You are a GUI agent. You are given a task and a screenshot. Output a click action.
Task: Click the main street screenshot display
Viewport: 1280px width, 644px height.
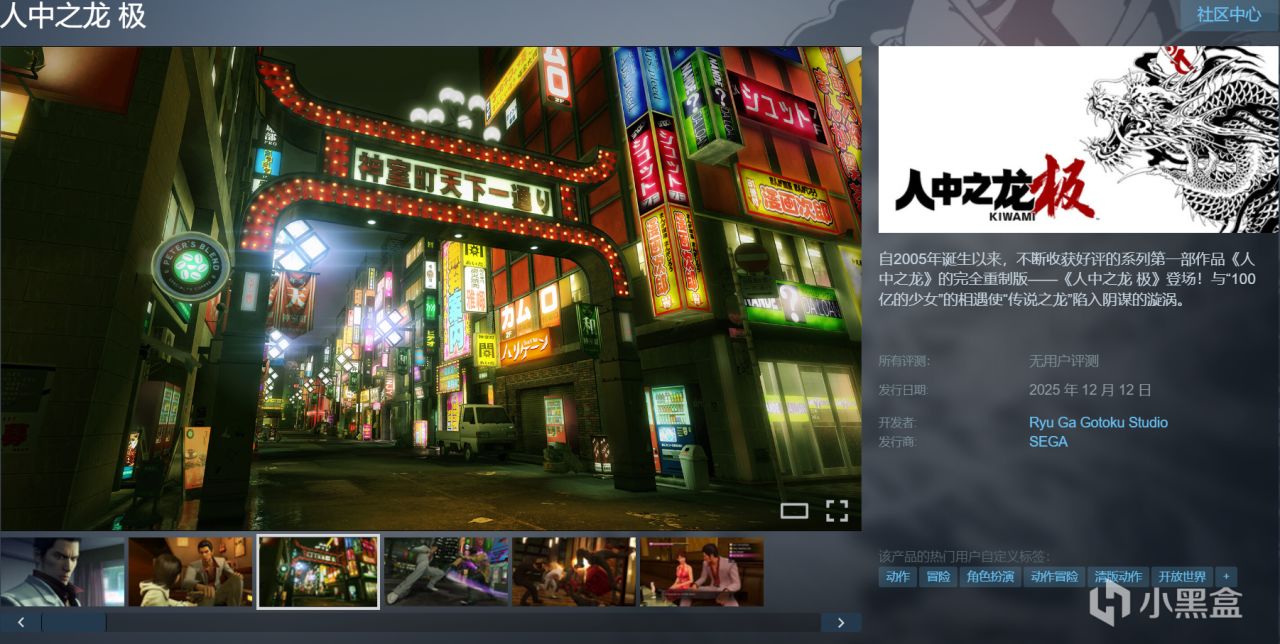pyautogui.click(x=431, y=288)
